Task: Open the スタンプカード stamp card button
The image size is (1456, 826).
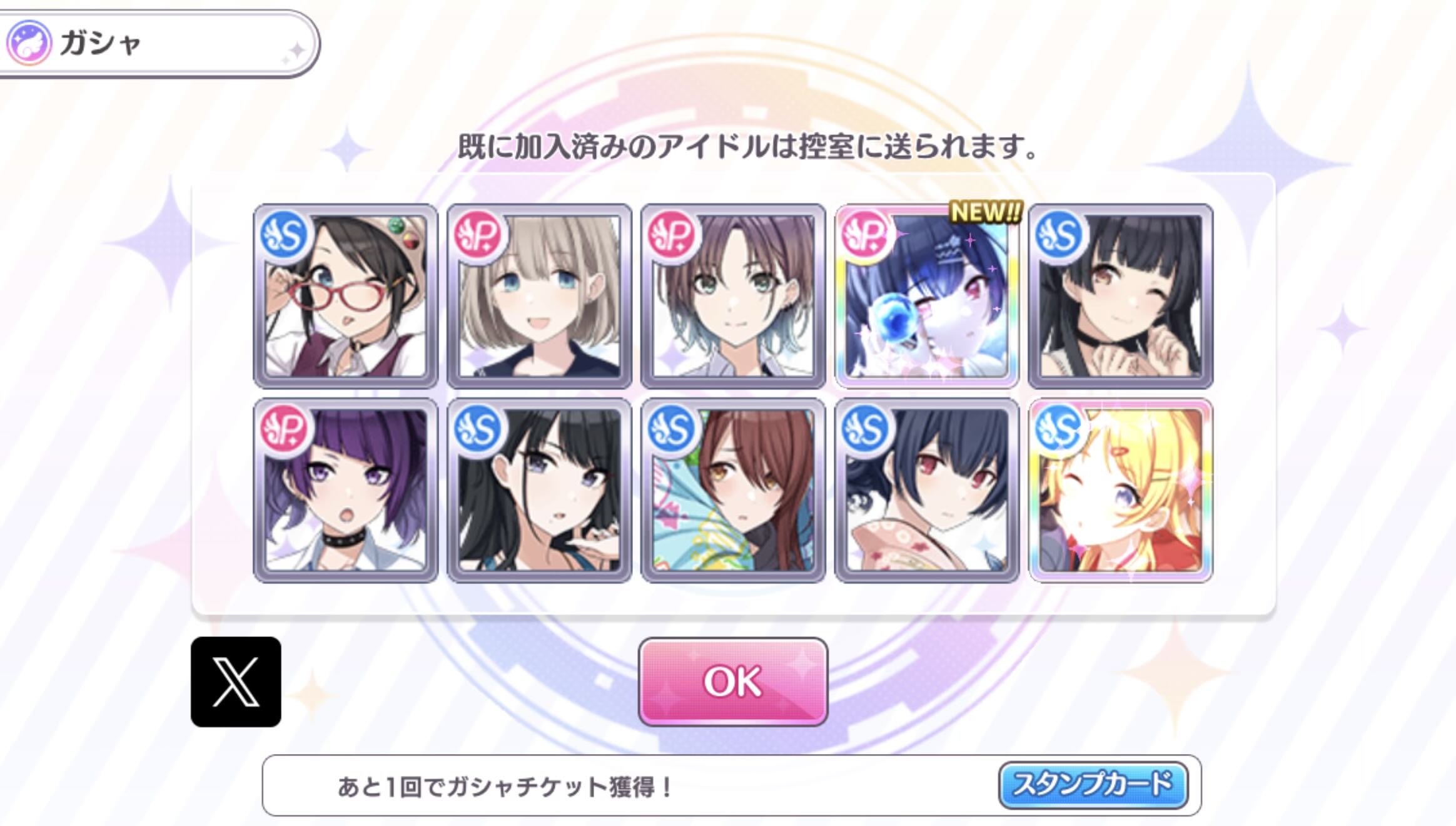Action: 1093,785
